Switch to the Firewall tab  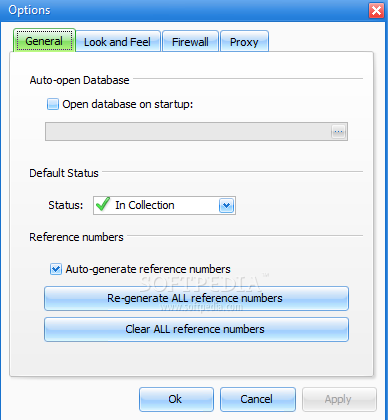coord(190,42)
